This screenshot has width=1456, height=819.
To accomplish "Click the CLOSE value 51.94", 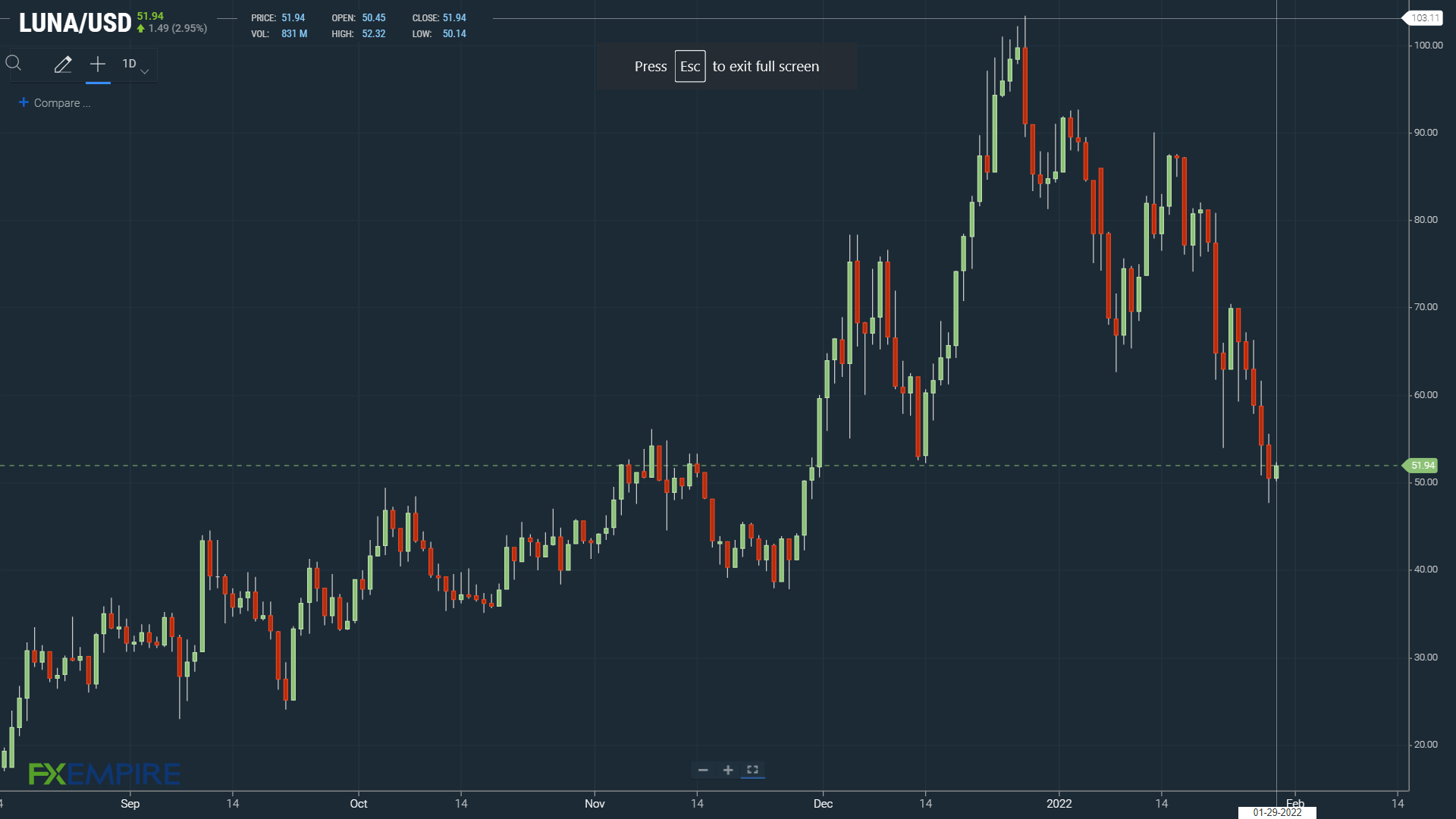I will tap(454, 18).
